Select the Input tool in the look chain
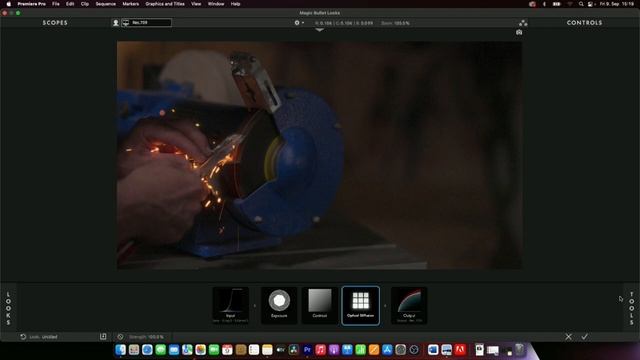640x360 pixels. (x=230, y=305)
